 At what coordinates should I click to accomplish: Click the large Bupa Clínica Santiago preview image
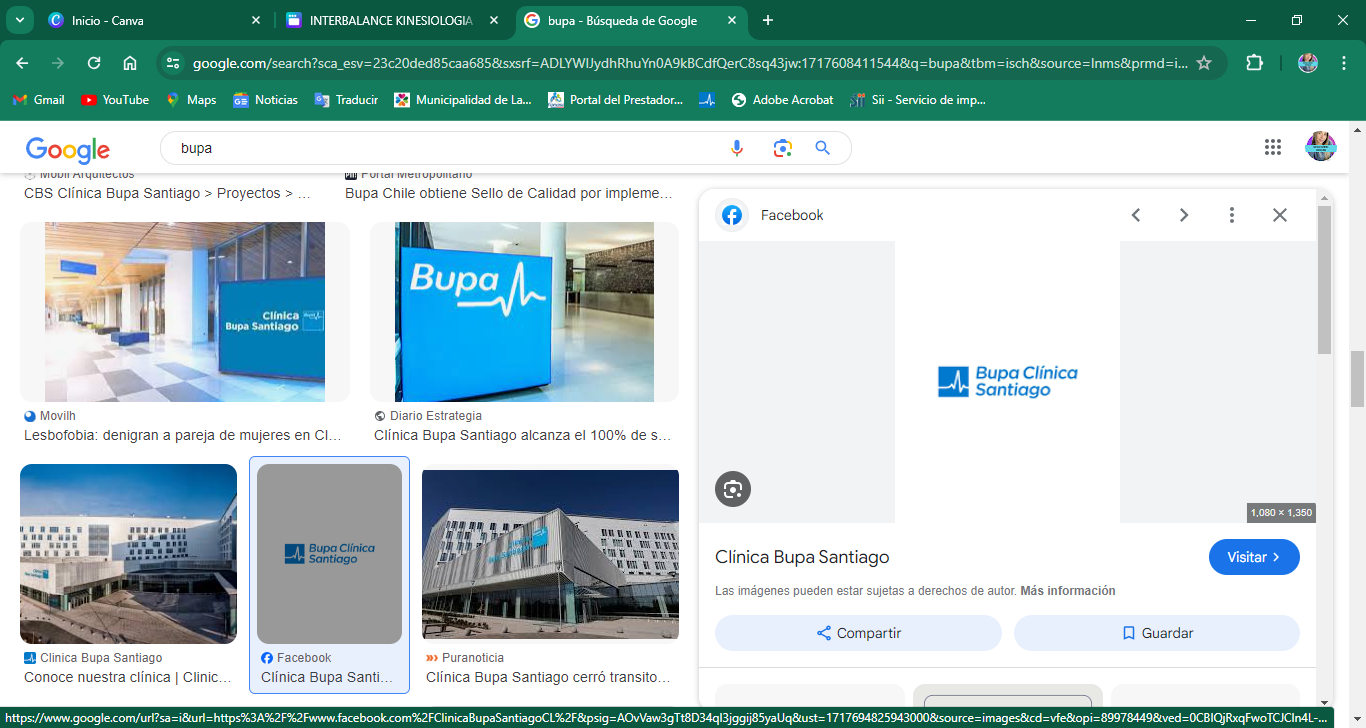click(1007, 382)
